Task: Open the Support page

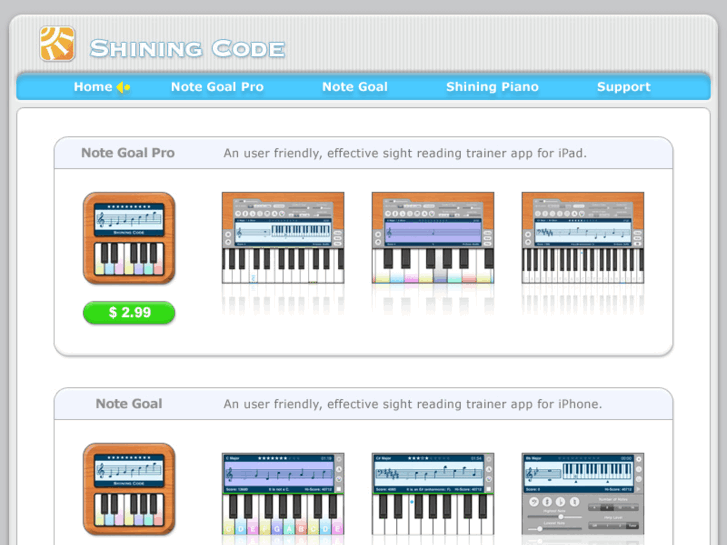Action: click(624, 87)
